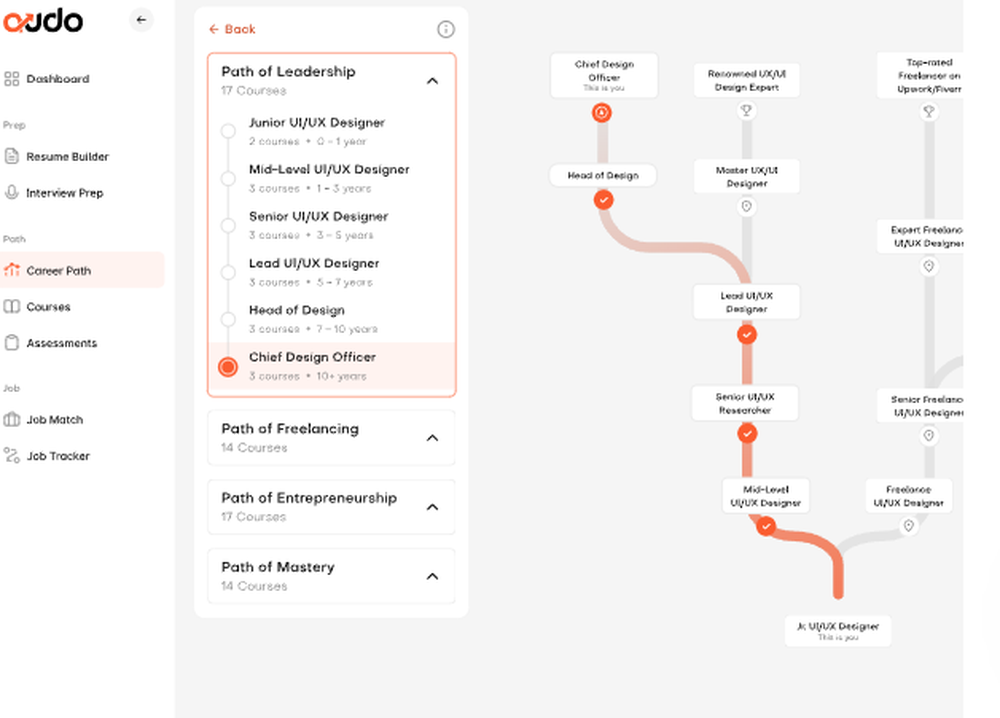Open the info icon in panel header
Viewport: 1000px width, 718px height.
click(x=446, y=29)
